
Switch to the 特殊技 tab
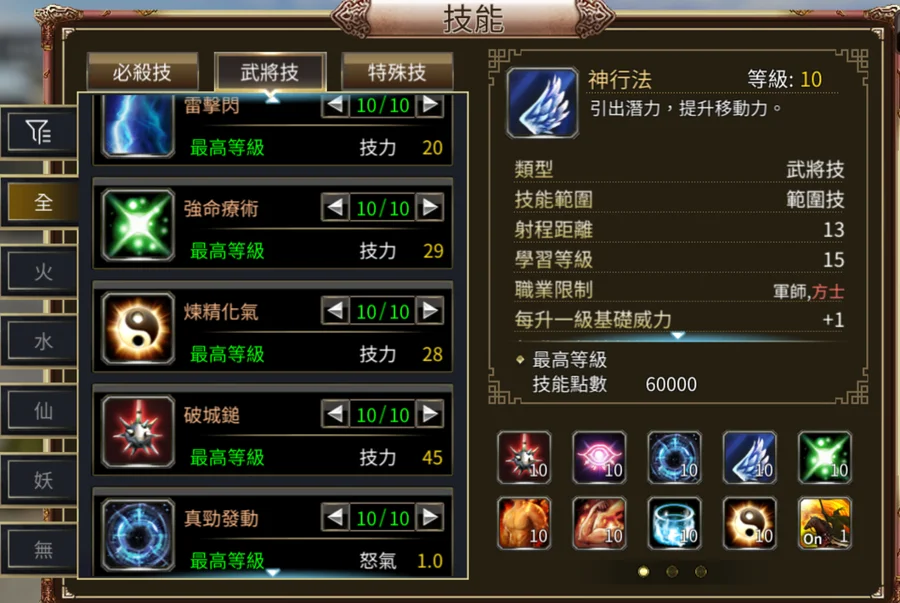[397, 72]
